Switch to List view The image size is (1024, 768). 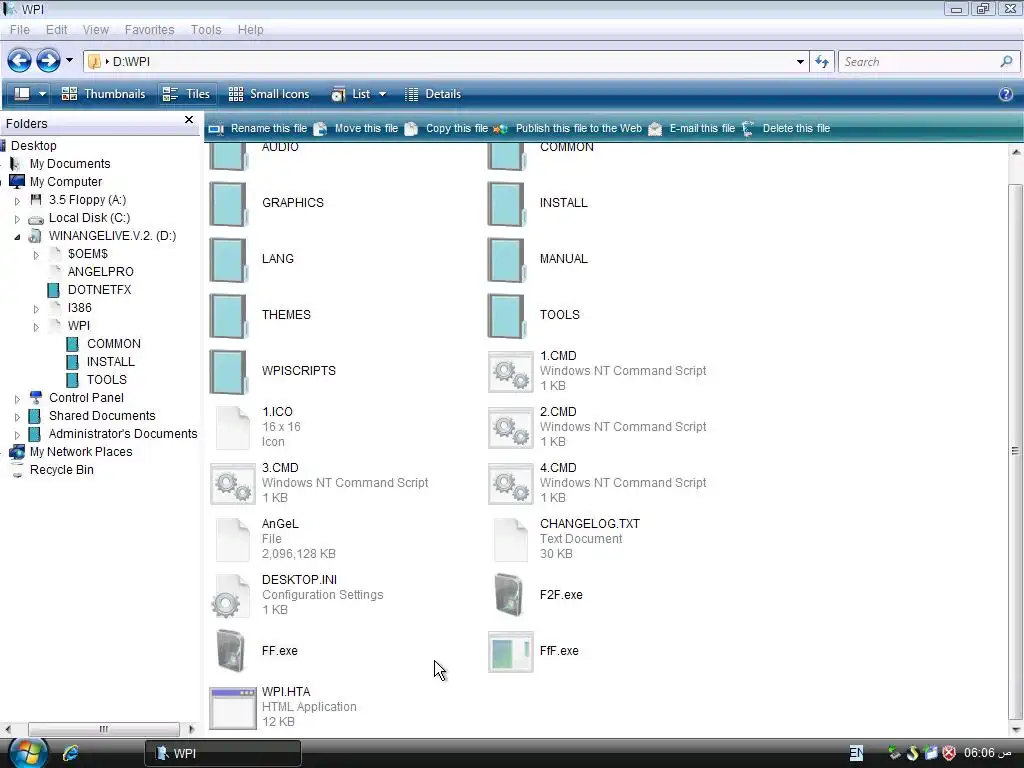tap(351, 93)
